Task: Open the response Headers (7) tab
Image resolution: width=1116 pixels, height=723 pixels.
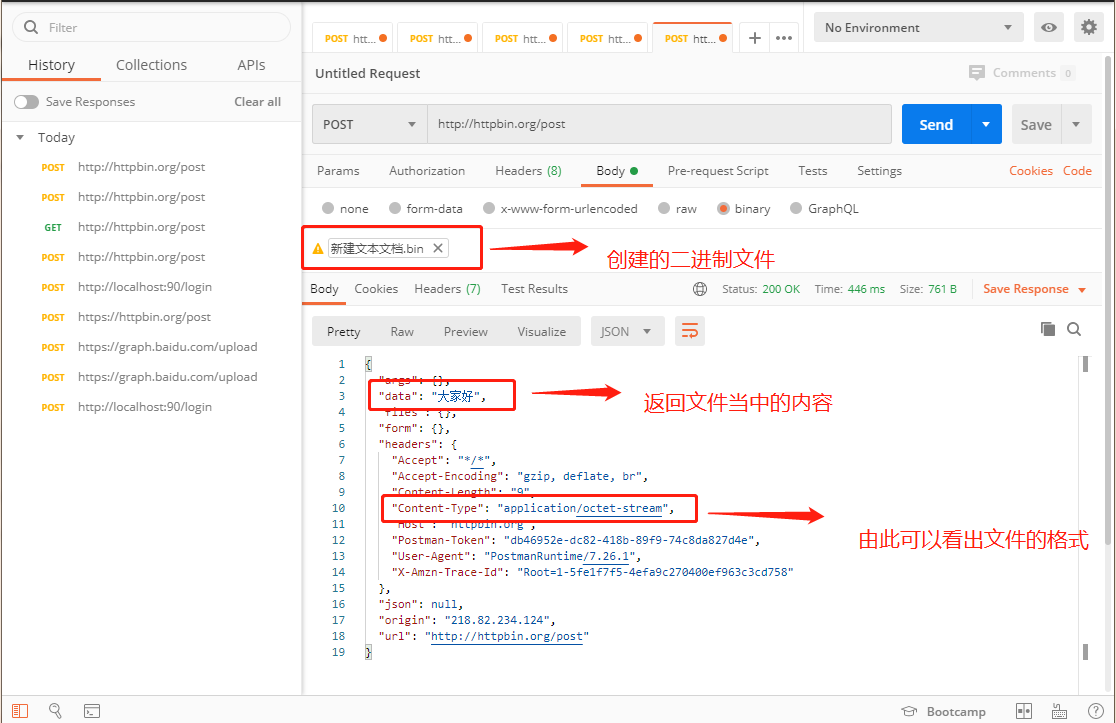Action: tap(448, 289)
